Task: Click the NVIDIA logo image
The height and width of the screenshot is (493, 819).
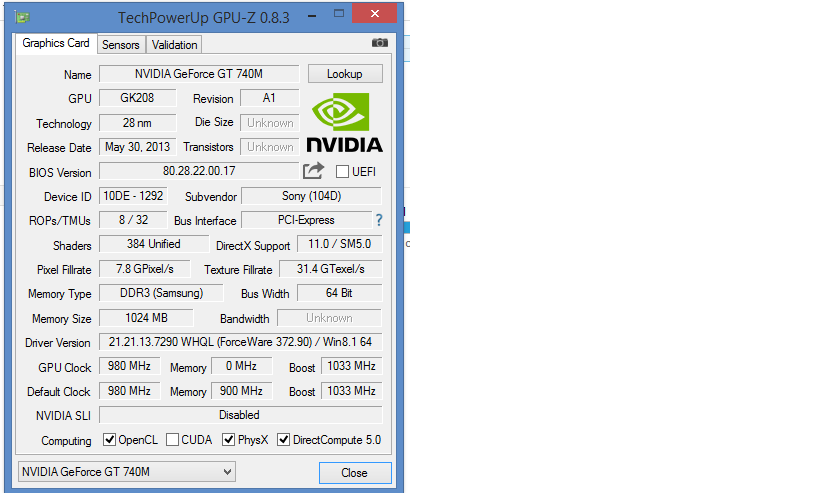Action: point(344,122)
